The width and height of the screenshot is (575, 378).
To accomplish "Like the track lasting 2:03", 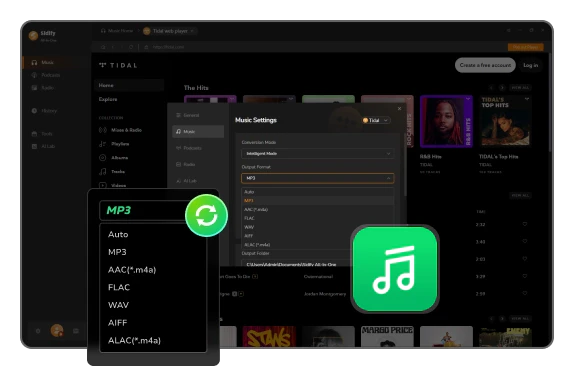I will pos(525,259).
